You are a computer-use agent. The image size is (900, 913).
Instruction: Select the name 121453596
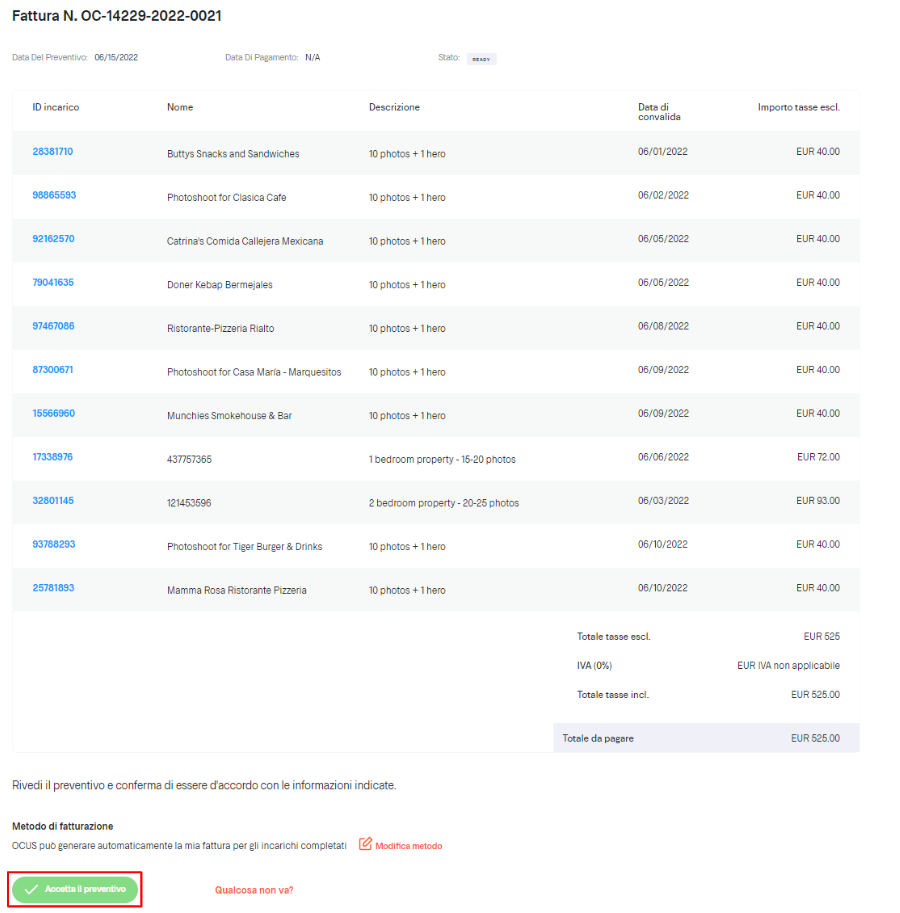pos(189,503)
